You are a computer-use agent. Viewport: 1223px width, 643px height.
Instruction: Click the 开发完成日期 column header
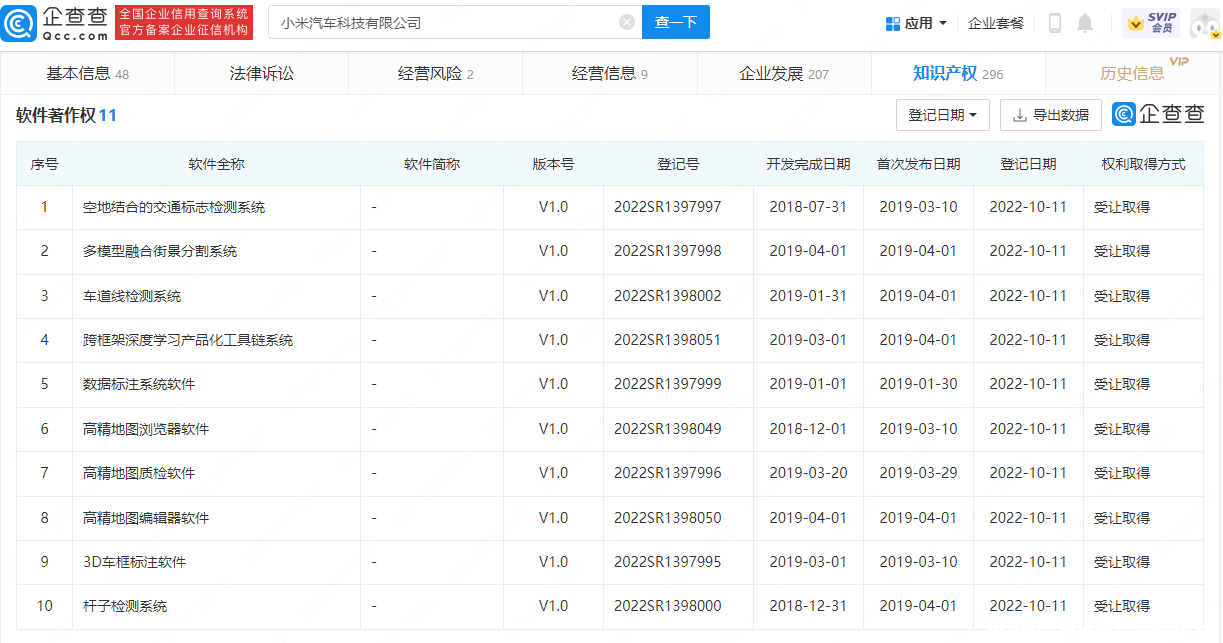[x=808, y=164]
